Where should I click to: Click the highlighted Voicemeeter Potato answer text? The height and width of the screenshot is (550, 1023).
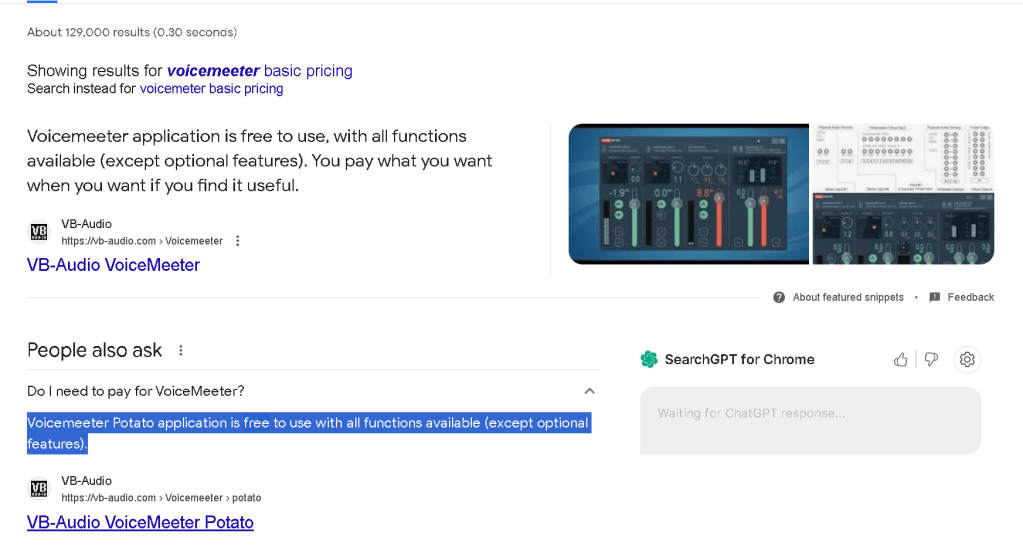point(309,433)
